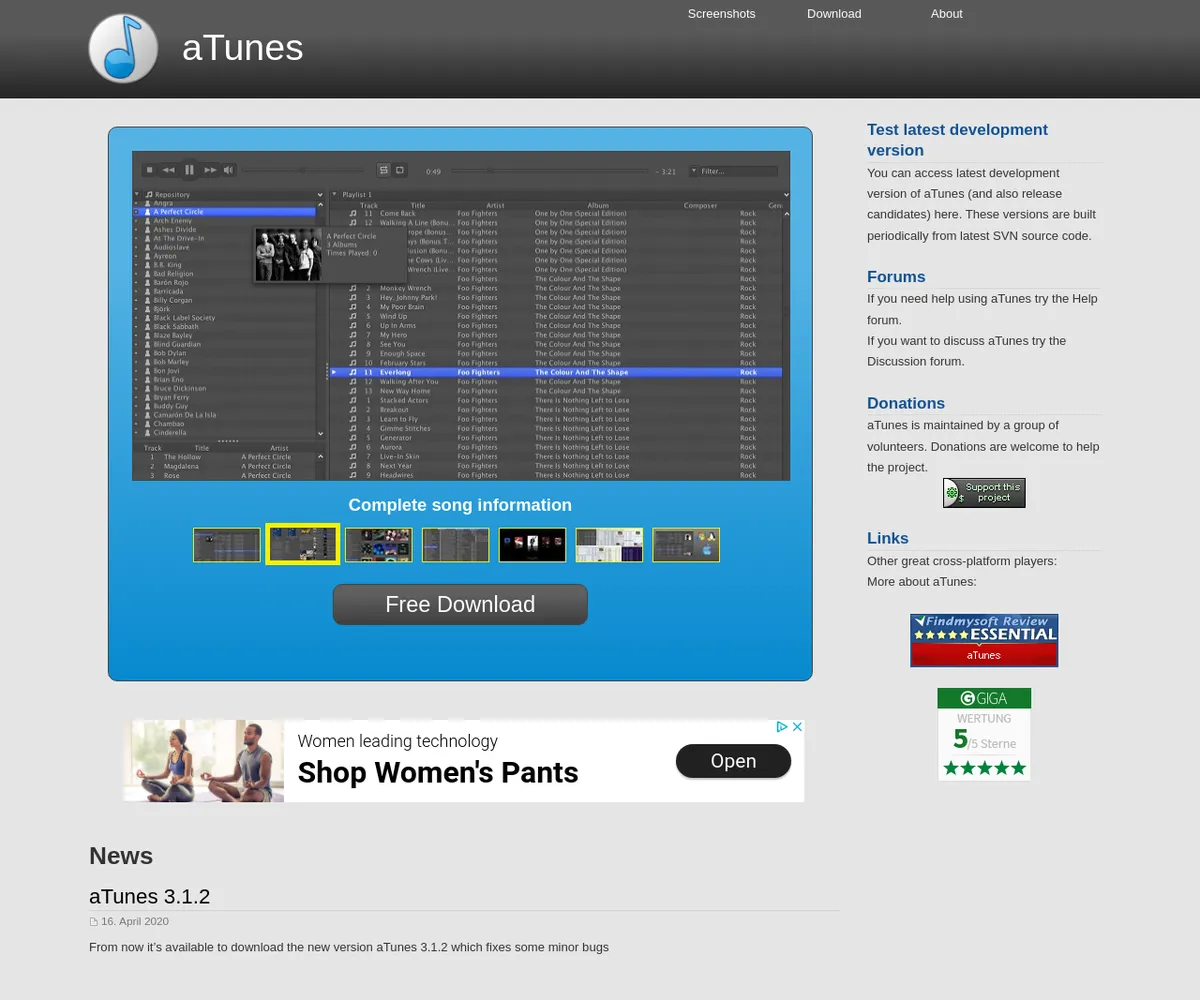Close the ad with the X icon
Image resolution: width=1200 pixels, height=1000 pixels.
click(x=797, y=727)
